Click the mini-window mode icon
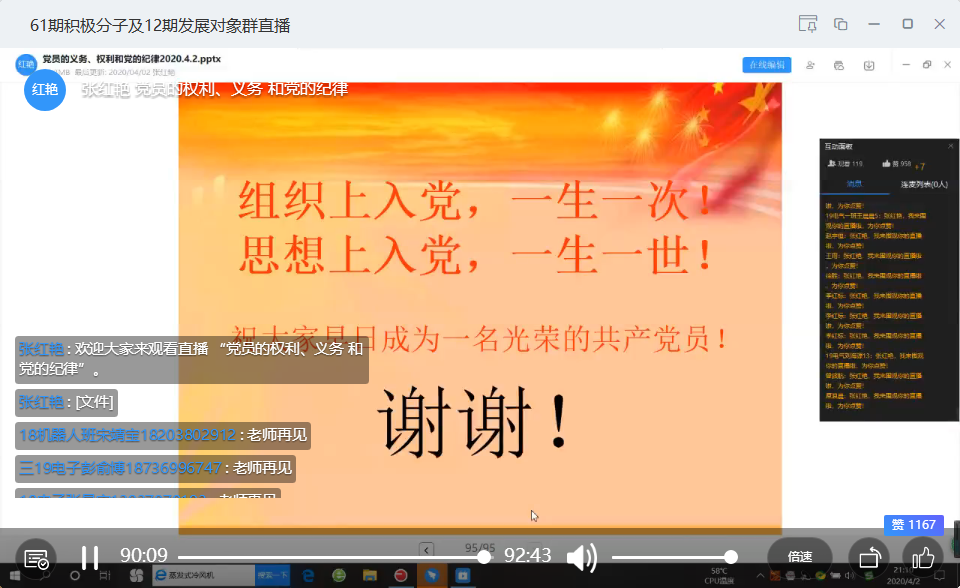Screen dimensions: 960x588 pos(841,24)
